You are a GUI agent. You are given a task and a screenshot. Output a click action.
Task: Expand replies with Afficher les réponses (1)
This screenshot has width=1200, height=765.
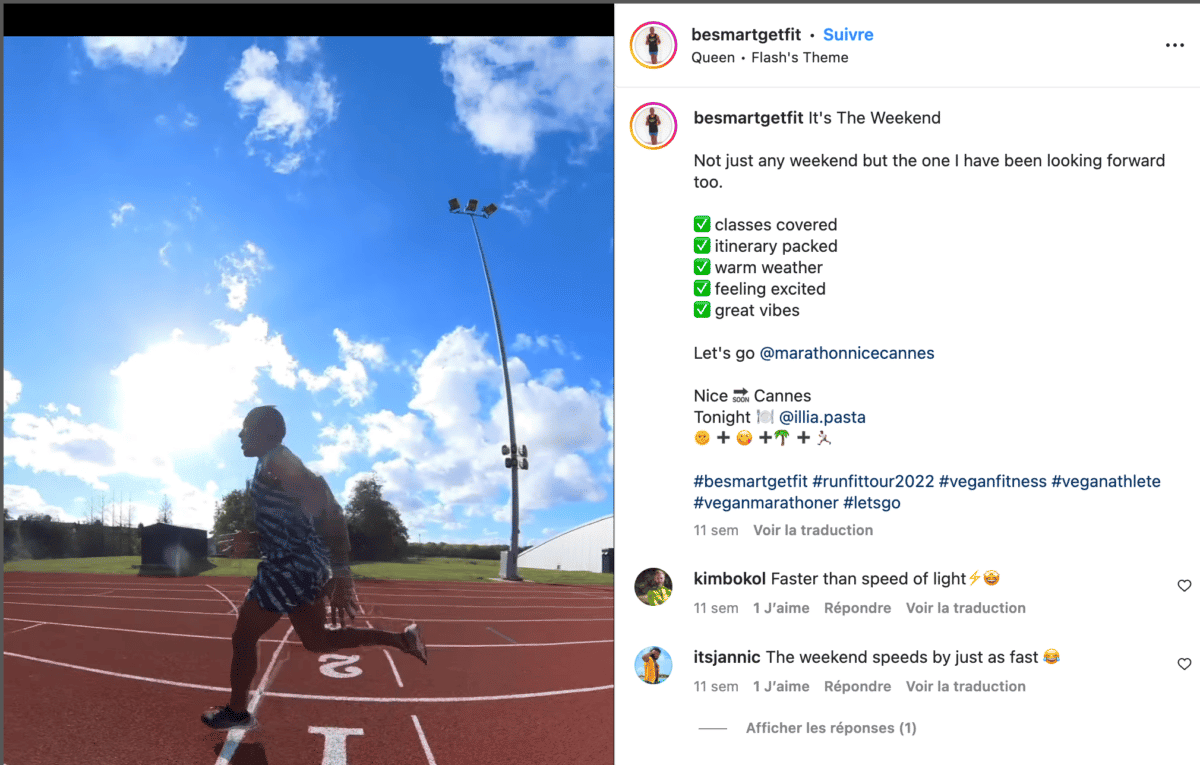click(831, 728)
